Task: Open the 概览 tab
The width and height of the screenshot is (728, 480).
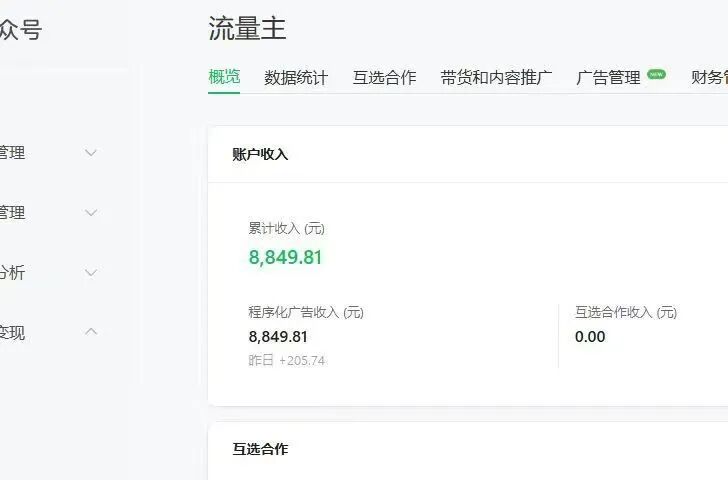Action: (224, 77)
